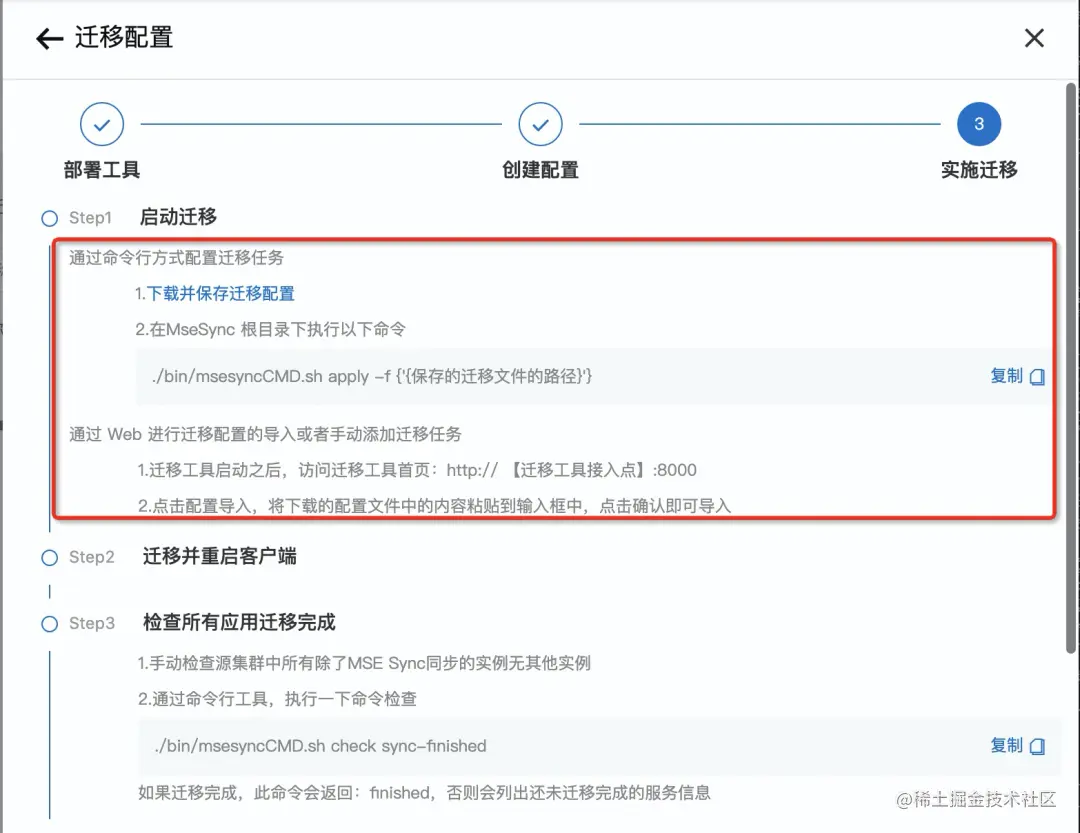Click copy icon beside check sync-finished command
The height and width of the screenshot is (833, 1080).
click(x=1037, y=746)
